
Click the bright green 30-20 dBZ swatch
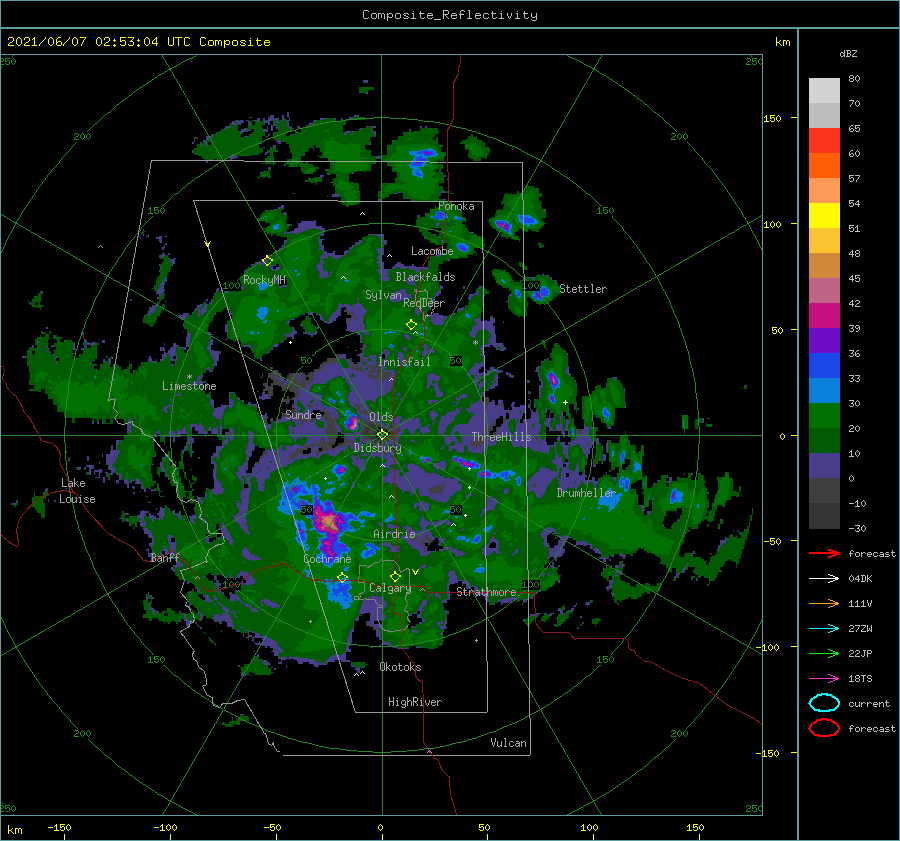pyautogui.click(x=824, y=416)
